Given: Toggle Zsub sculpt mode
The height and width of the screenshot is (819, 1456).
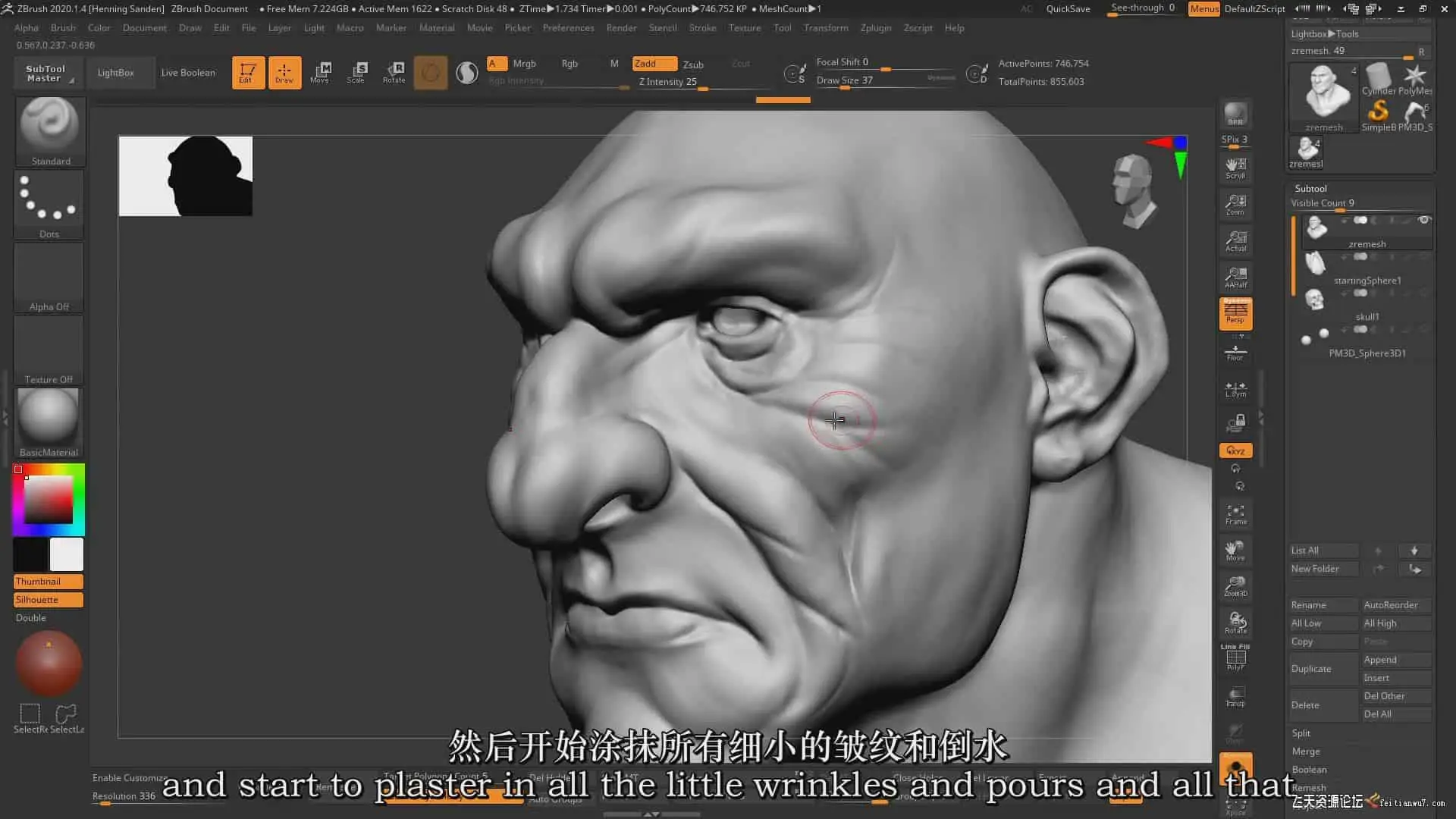Looking at the screenshot, I should click(693, 64).
